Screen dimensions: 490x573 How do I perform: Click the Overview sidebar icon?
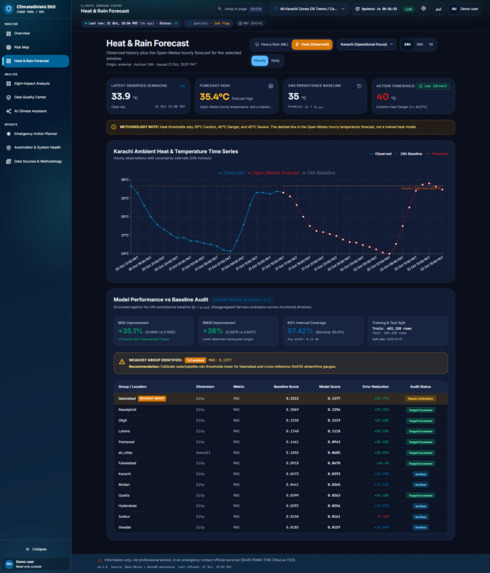8,33
